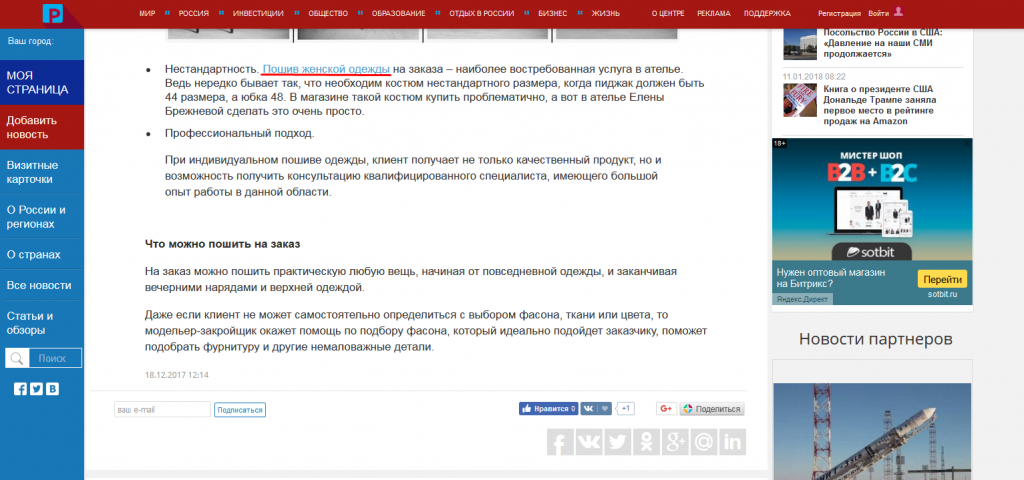
Task: Follow the Пошив женской одежды link
Action: (x=326, y=68)
